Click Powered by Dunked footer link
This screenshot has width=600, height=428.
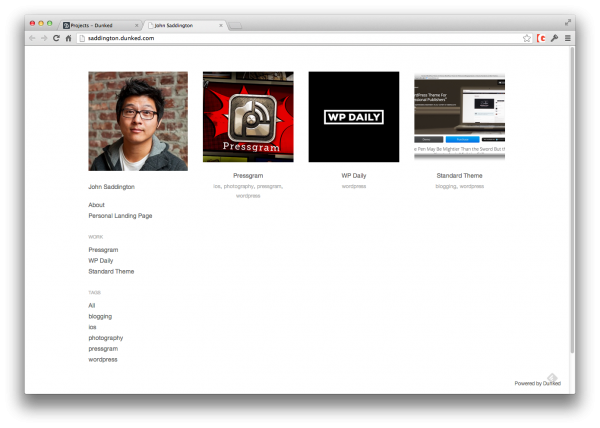coord(538,383)
